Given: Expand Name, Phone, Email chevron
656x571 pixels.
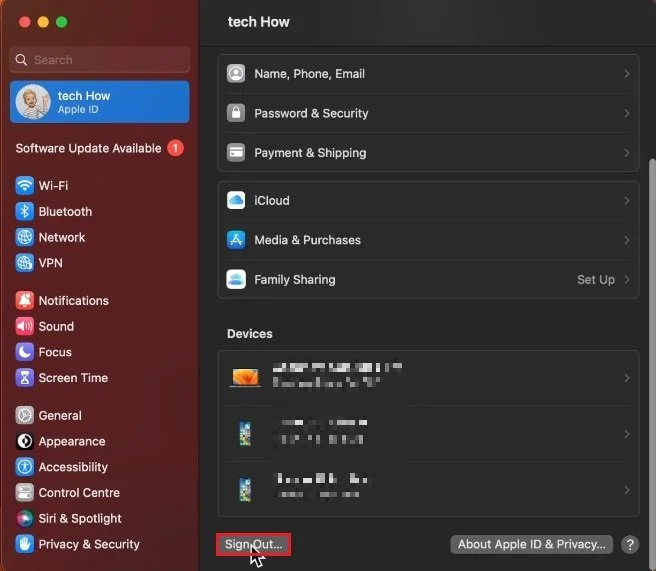Looking at the screenshot, I should [x=626, y=74].
